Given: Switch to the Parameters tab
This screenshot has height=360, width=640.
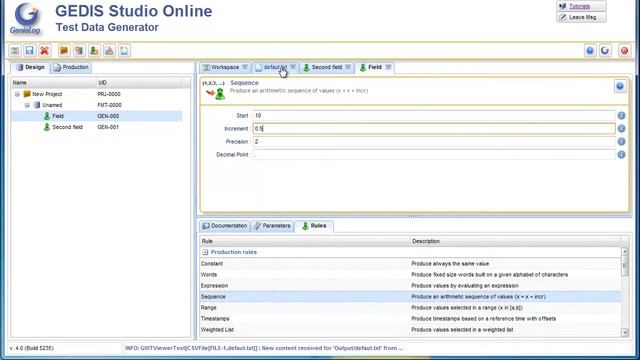Looking at the screenshot, I should (x=272, y=226).
